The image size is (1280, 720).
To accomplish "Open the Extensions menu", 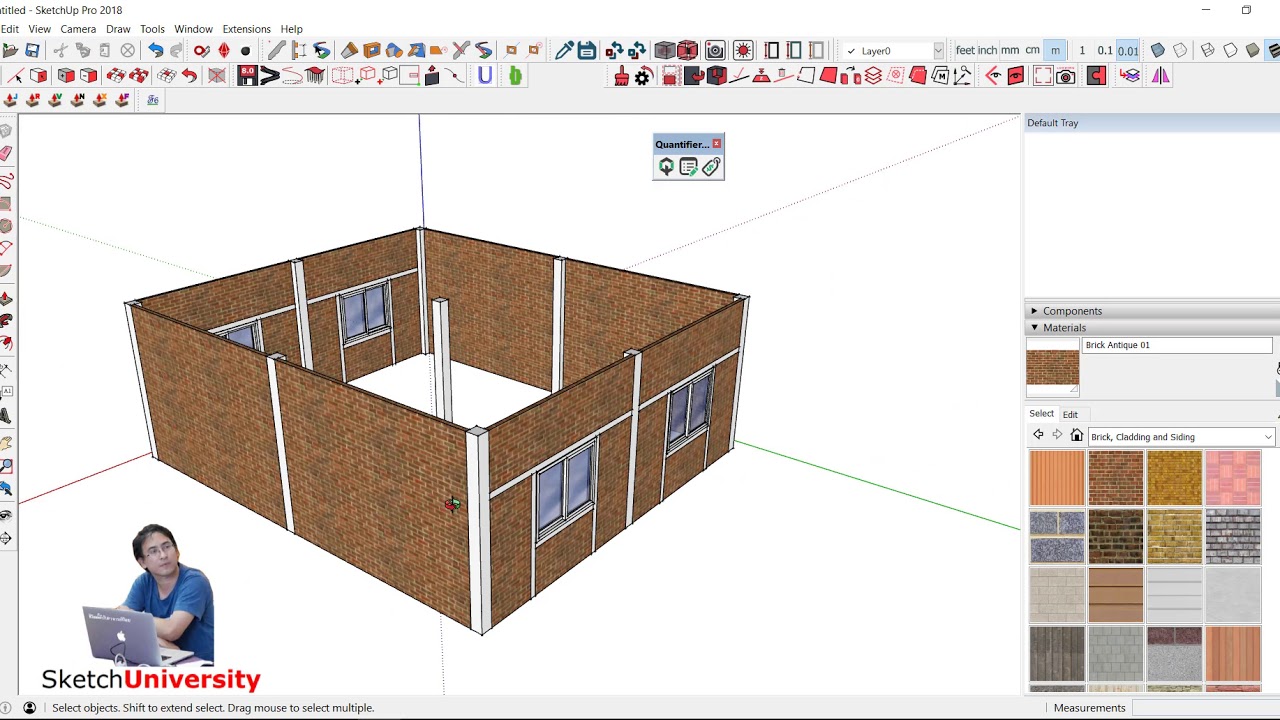I will 246,29.
